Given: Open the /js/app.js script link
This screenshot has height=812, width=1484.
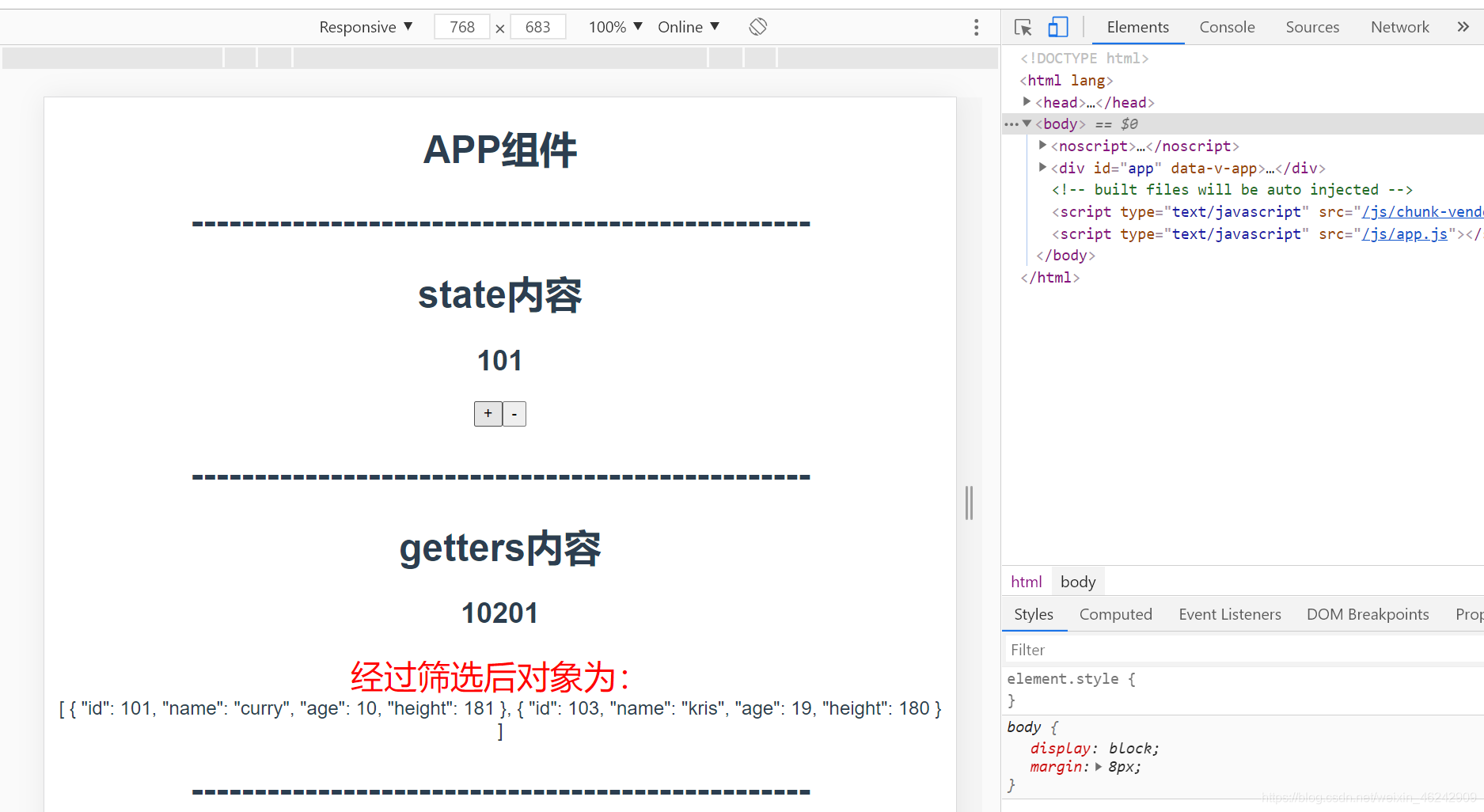Looking at the screenshot, I should coord(1404,233).
